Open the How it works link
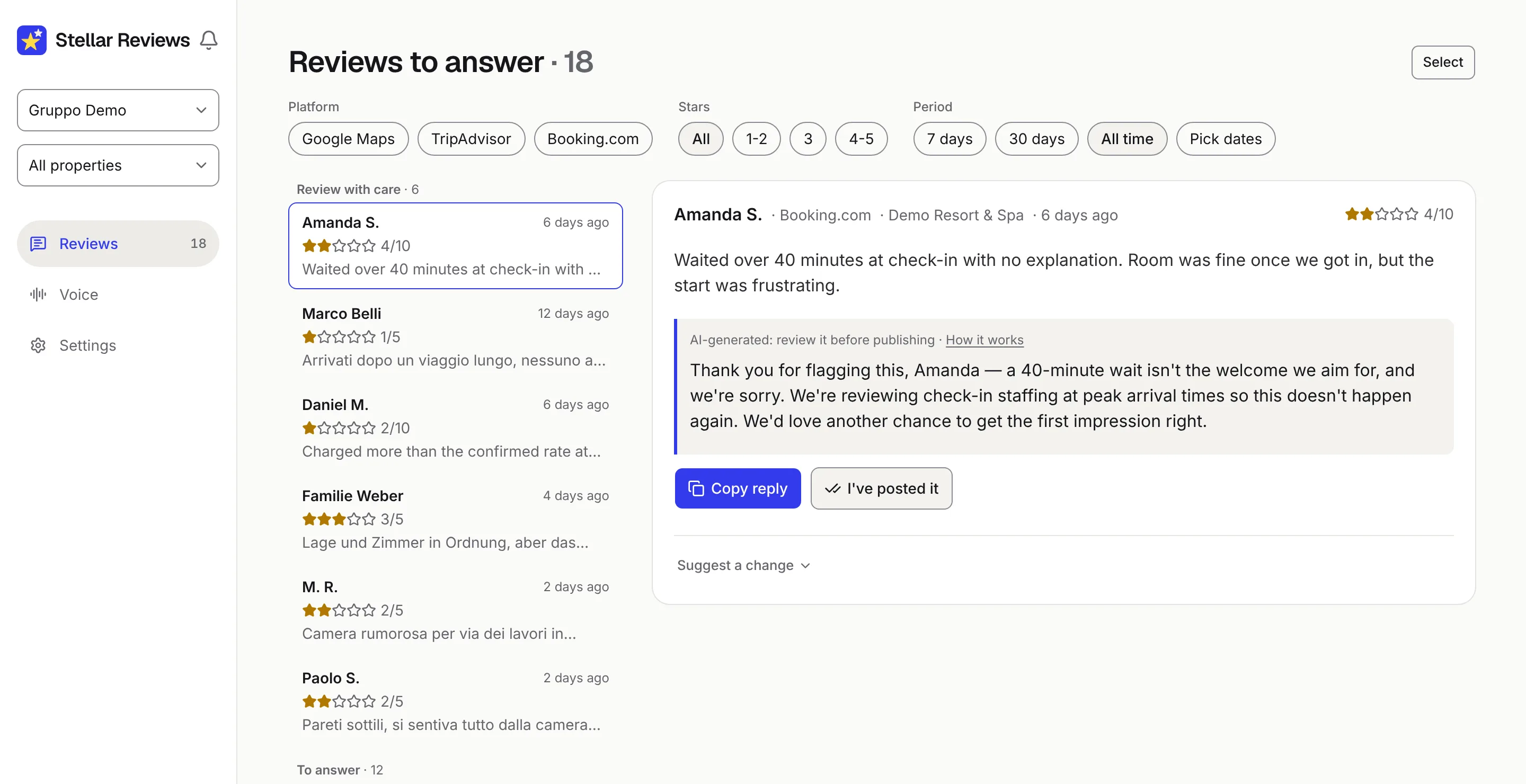The image size is (1526, 784). (984, 340)
